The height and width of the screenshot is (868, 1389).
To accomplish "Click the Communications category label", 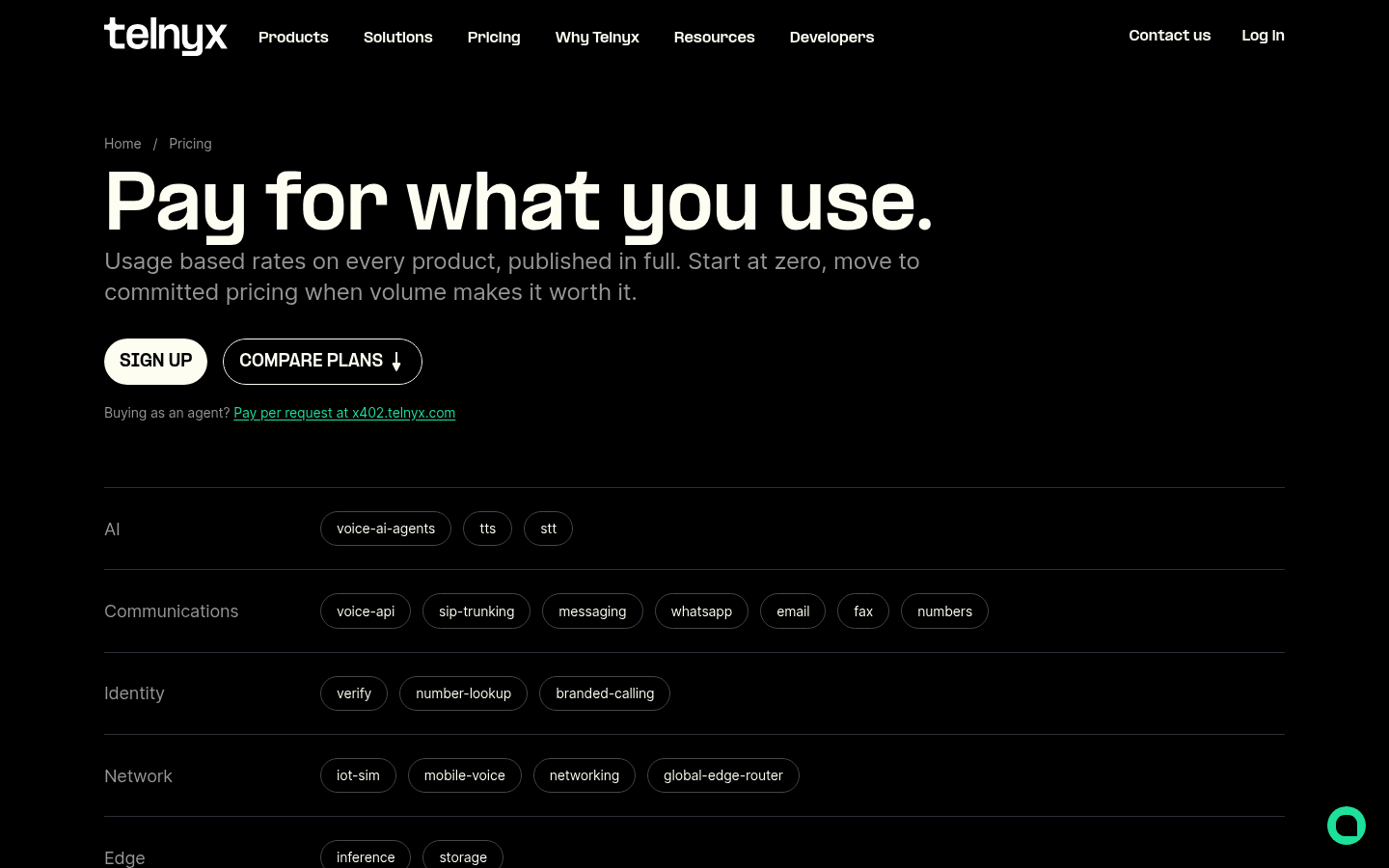I will click(172, 611).
